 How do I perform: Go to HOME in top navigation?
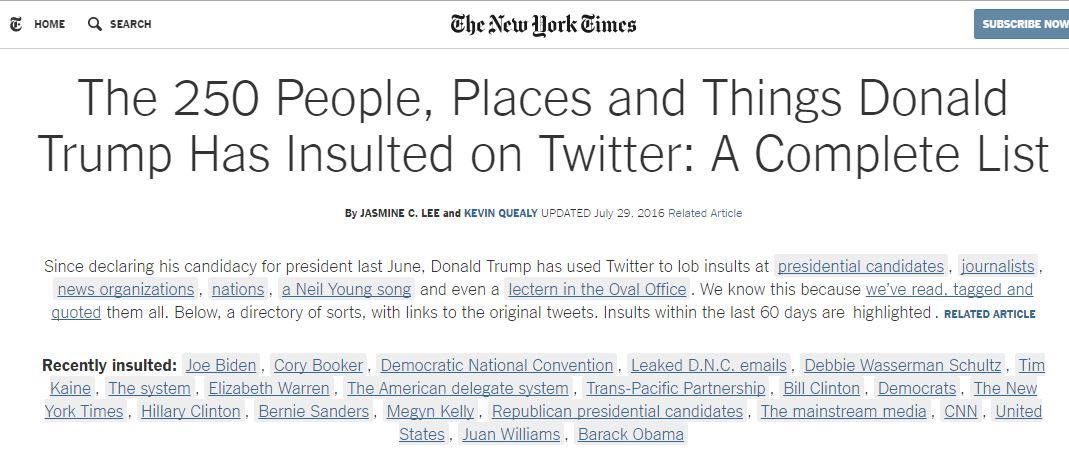coord(50,25)
